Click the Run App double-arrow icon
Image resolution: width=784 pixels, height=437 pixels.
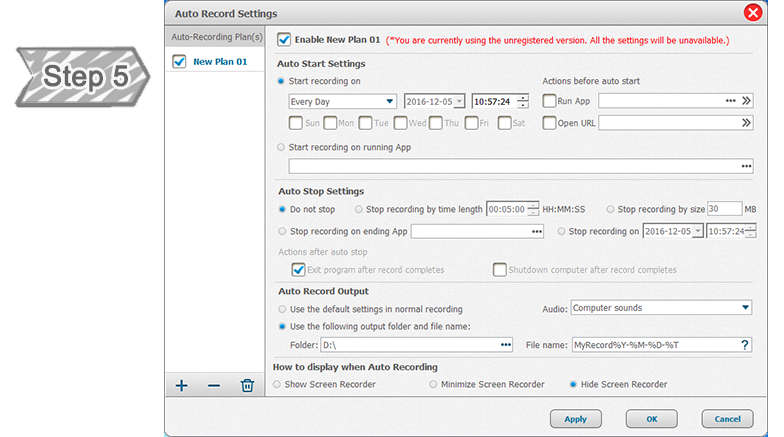point(746,101)
